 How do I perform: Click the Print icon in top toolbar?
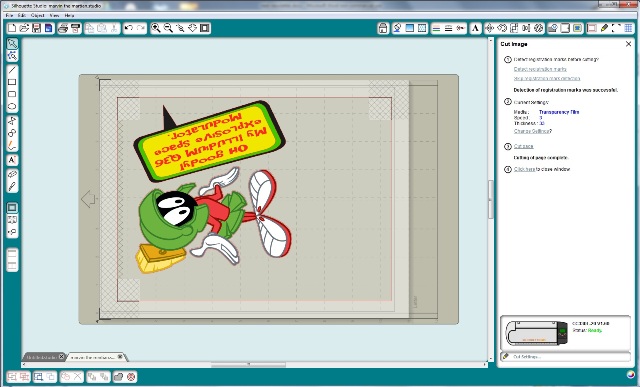coord(63,28)
